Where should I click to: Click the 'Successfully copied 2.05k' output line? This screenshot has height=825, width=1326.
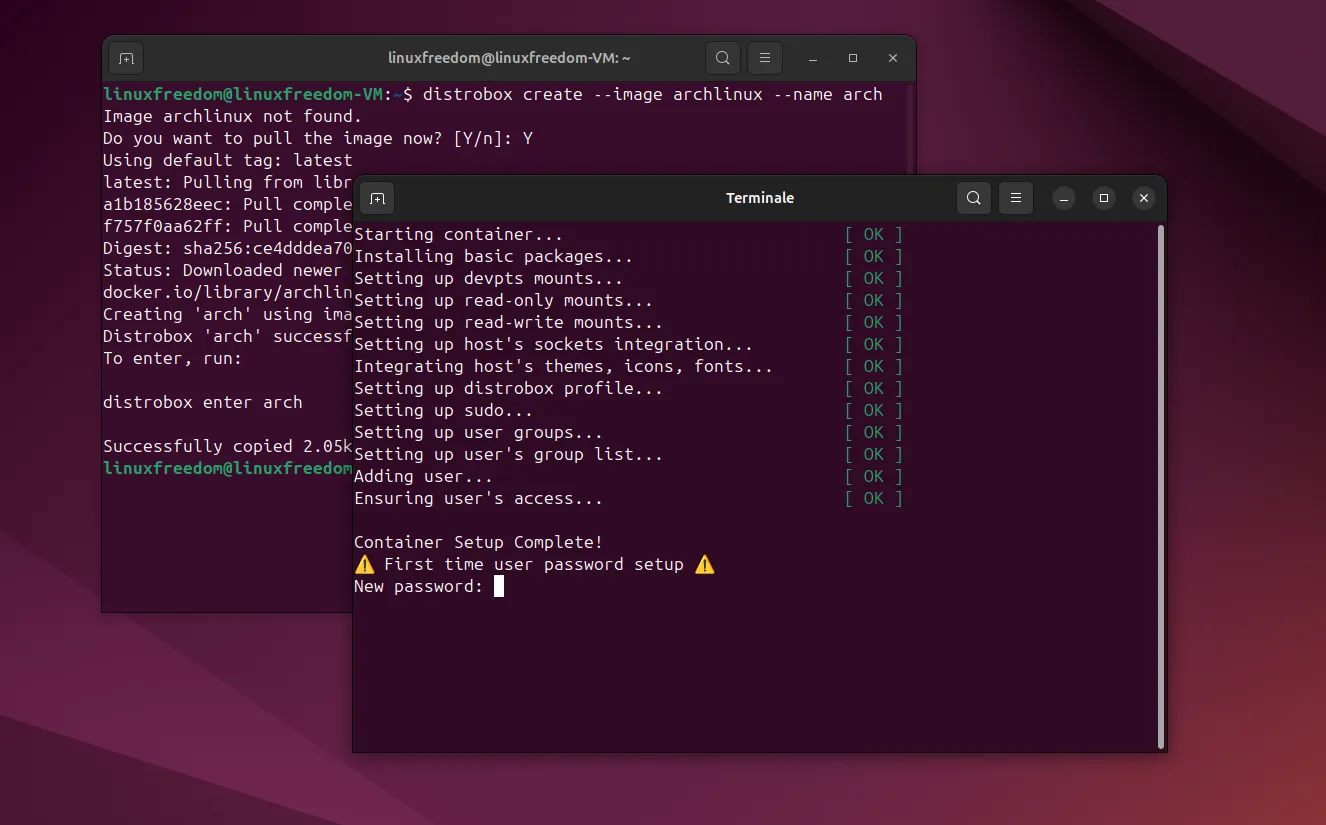point(227,446)
